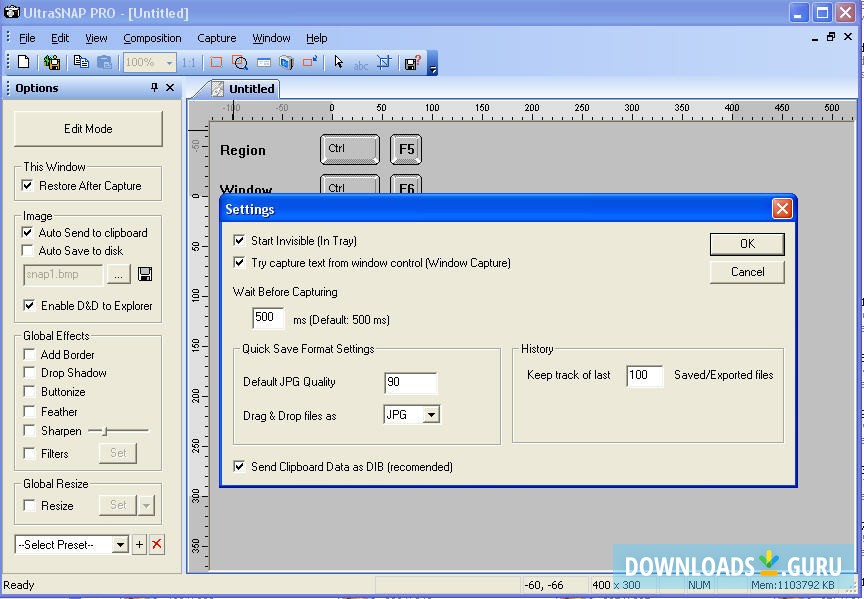Click the Edit Mode button
This screenshot has width=864, height=599.
pyautogui.click(x=88, y=129)
